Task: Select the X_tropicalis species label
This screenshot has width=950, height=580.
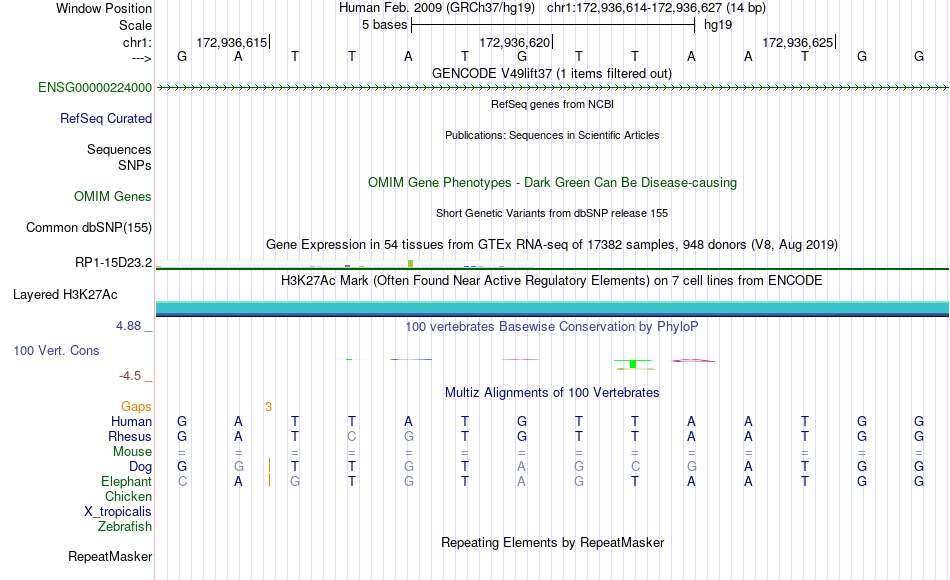Action: pyautogui.click(x=118, y=512)
